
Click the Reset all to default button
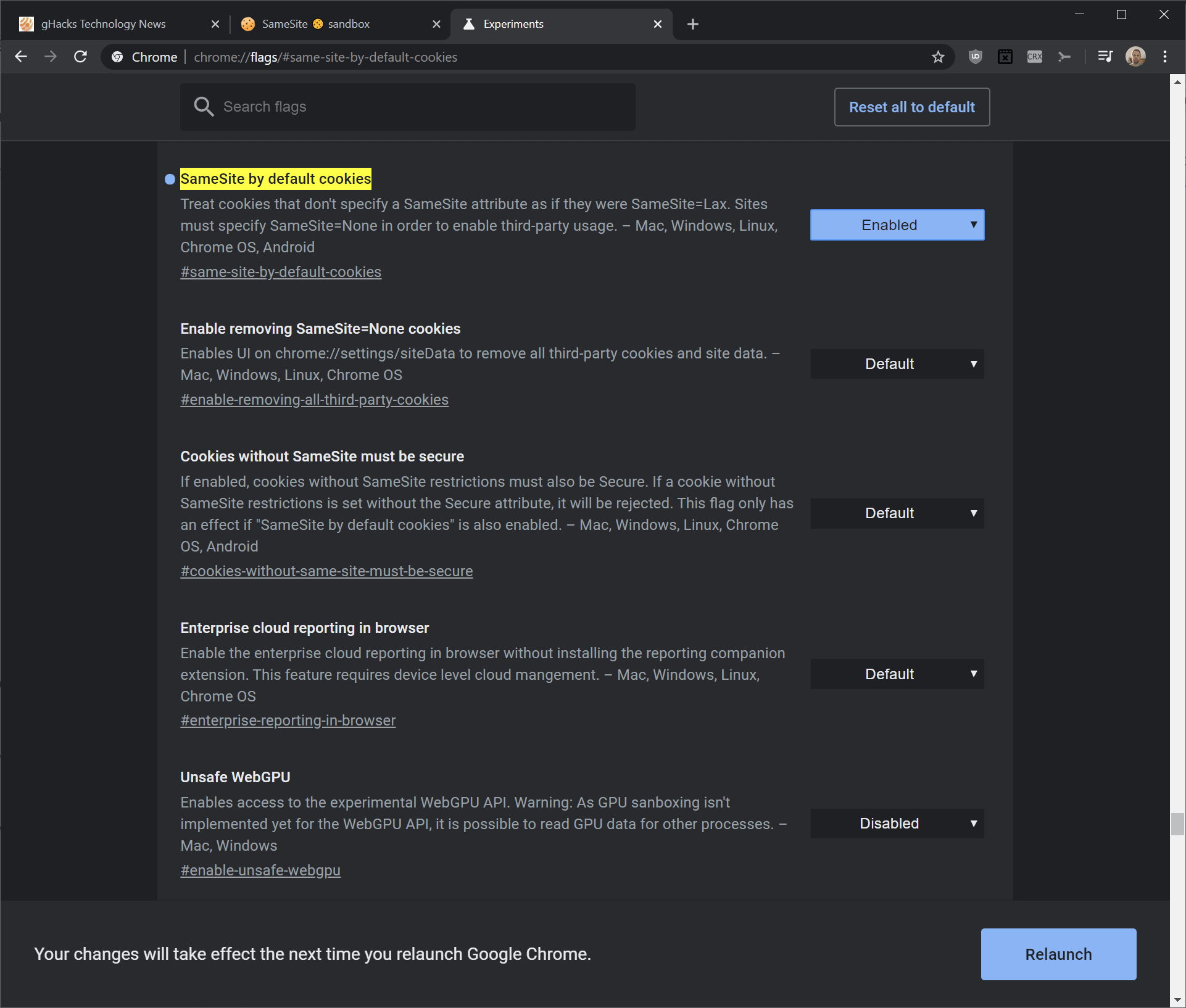click(912, 106)
